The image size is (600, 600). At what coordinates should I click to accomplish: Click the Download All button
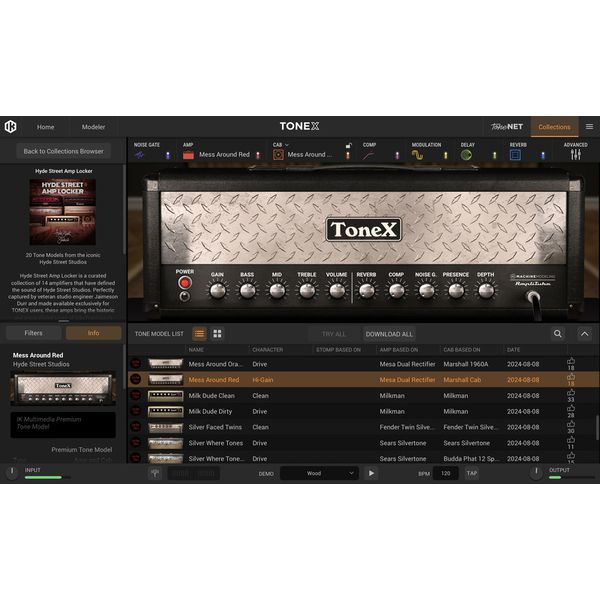click(x=389, y=334)
